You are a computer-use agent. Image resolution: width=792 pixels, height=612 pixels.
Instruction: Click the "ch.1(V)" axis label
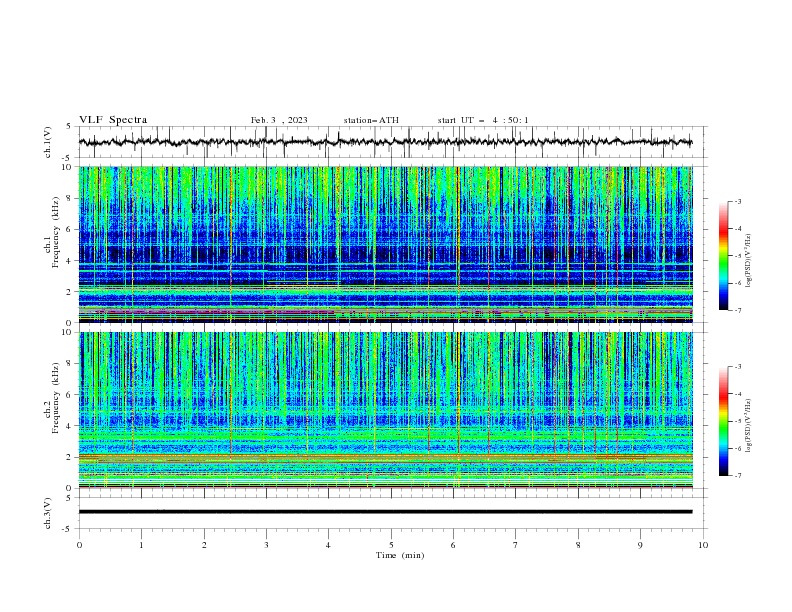tap(48, 142)
